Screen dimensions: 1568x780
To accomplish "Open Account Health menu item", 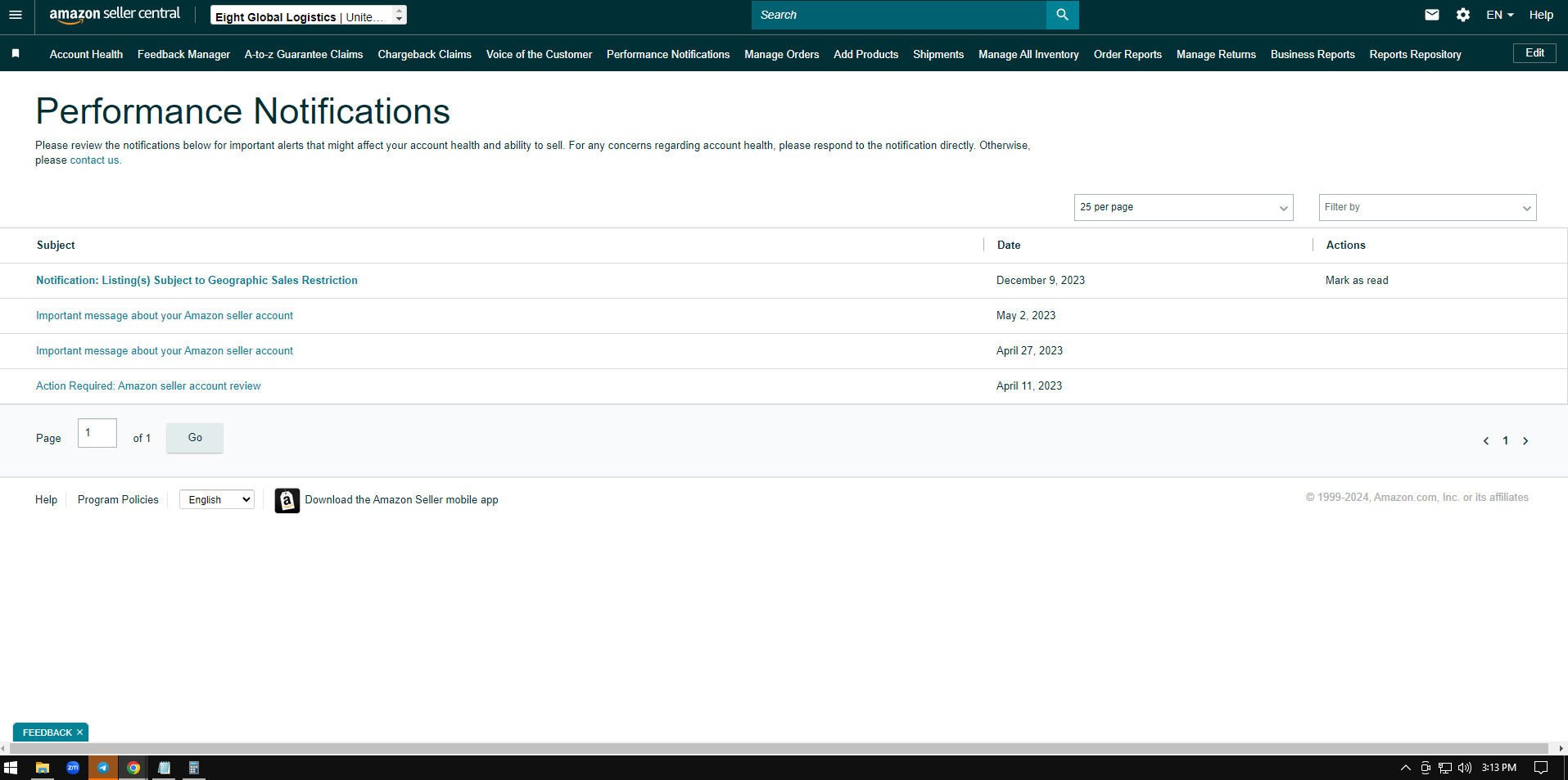I will 86,54.
